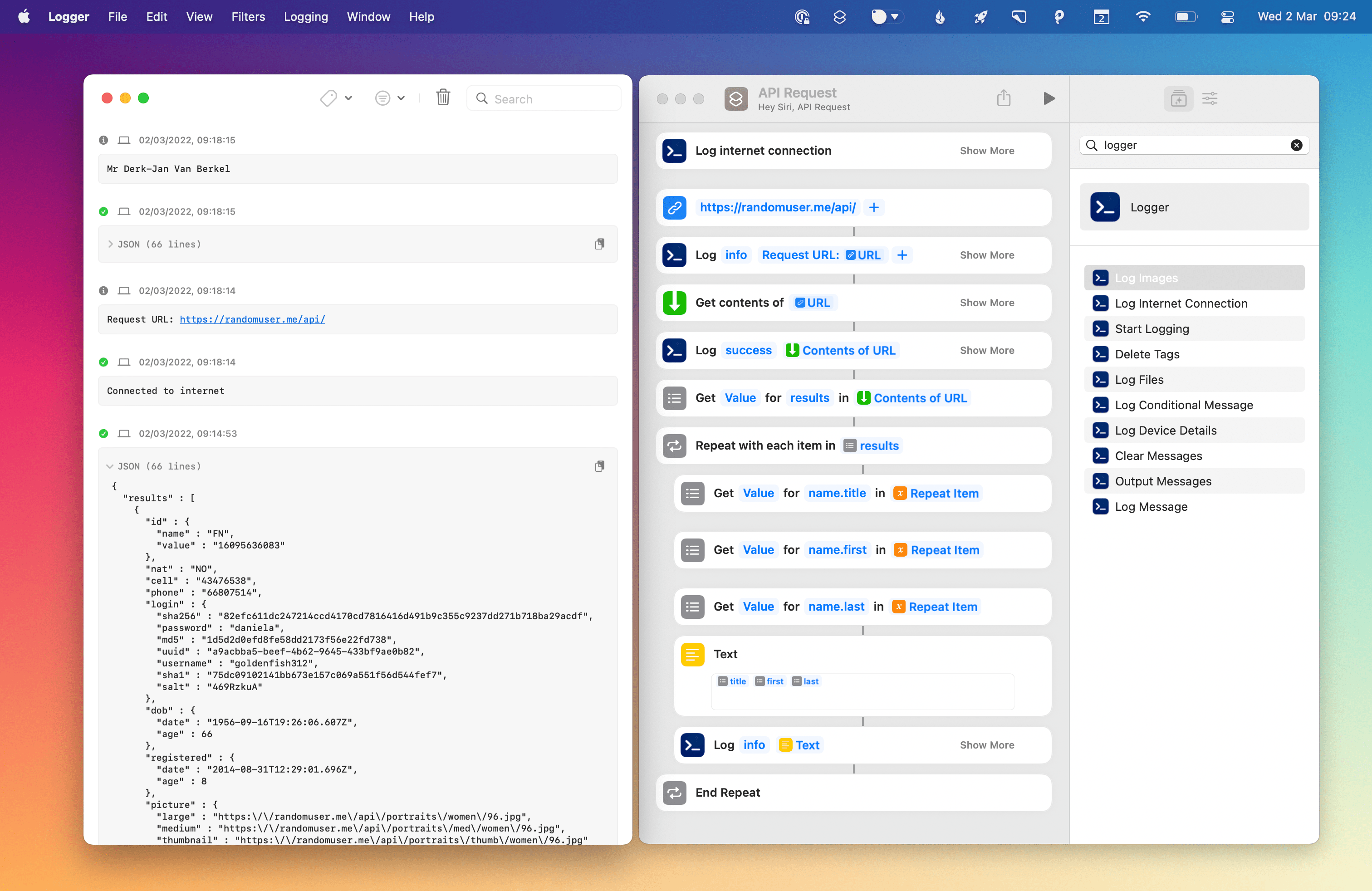Select Log Conditional Message action
The width and height of the screenshot is (1372, 891).
(1184, 405)
